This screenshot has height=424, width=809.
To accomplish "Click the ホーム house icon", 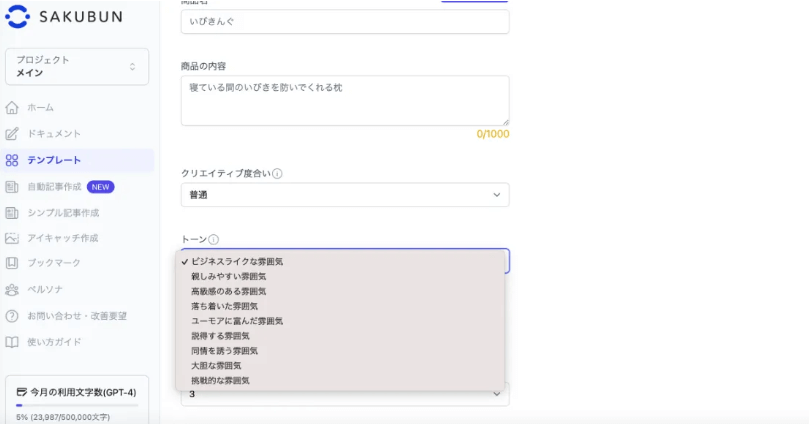I will point(12,108).
